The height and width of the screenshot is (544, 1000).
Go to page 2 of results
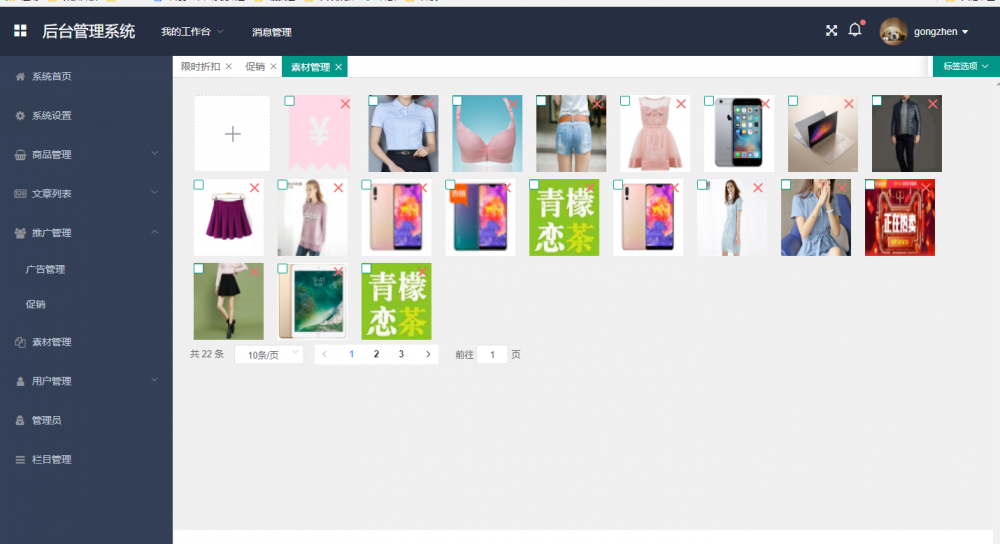(x=376, y=355)
